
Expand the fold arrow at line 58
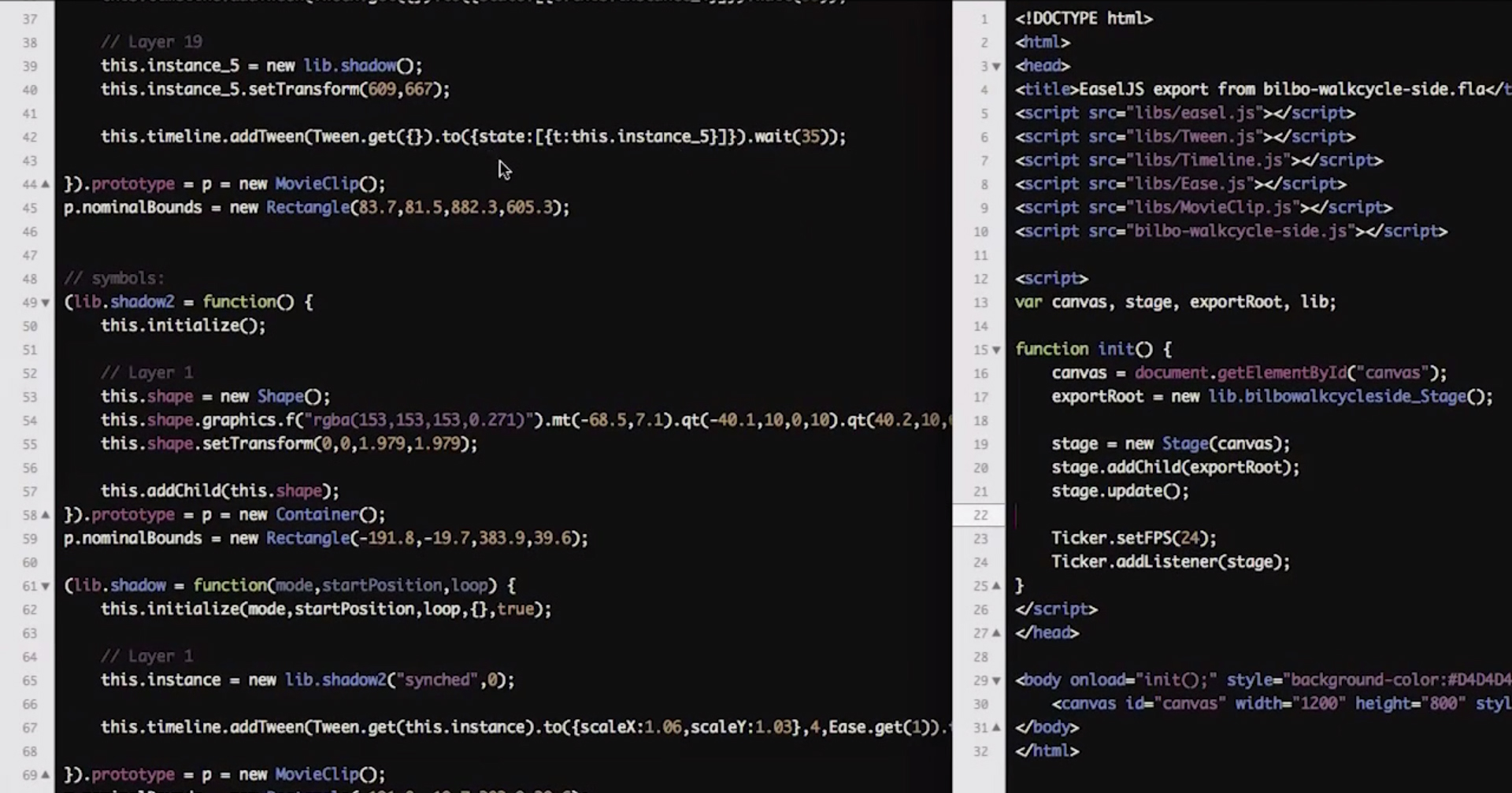(x=45, y=514)
